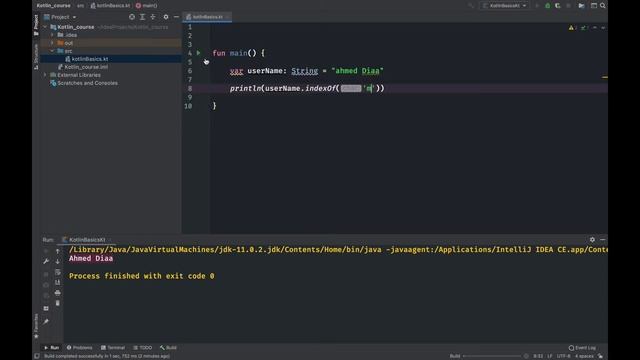Screen dimensions: 640x360
Task: Click the "Ahmed Diaa" console output
Action: pos(91,259)
